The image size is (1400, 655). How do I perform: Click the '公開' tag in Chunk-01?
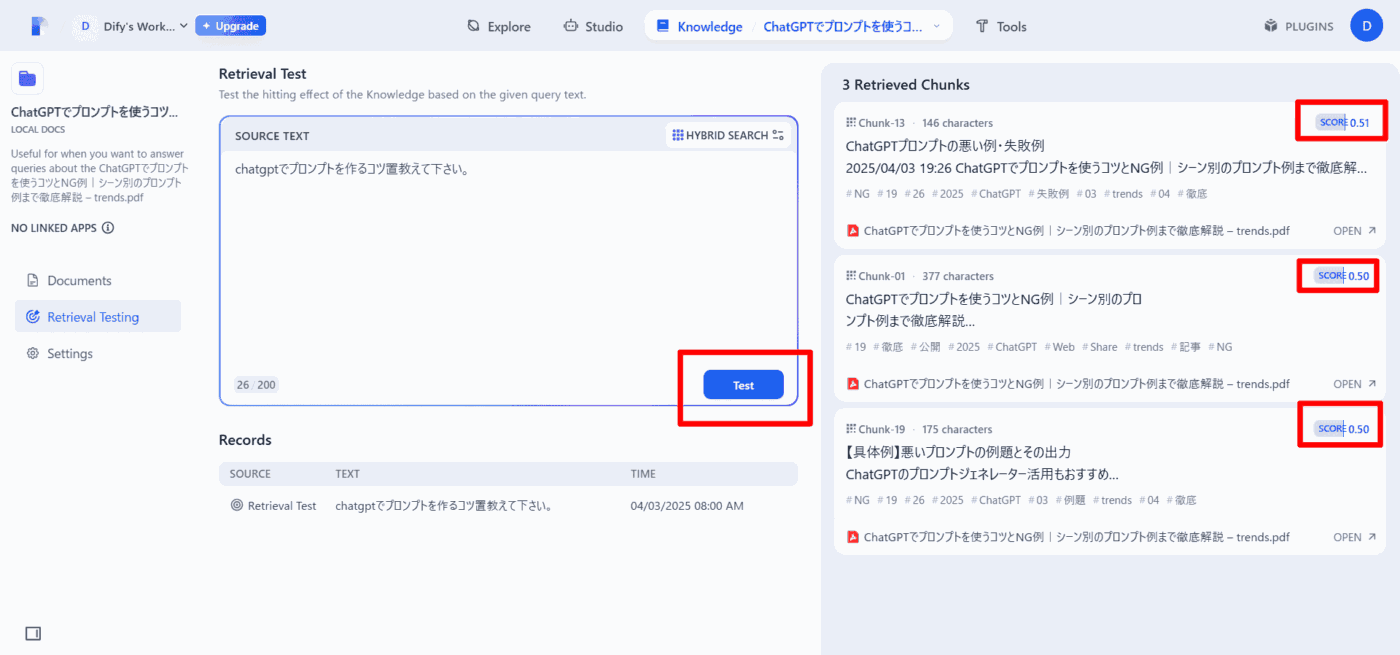(925, 347)
